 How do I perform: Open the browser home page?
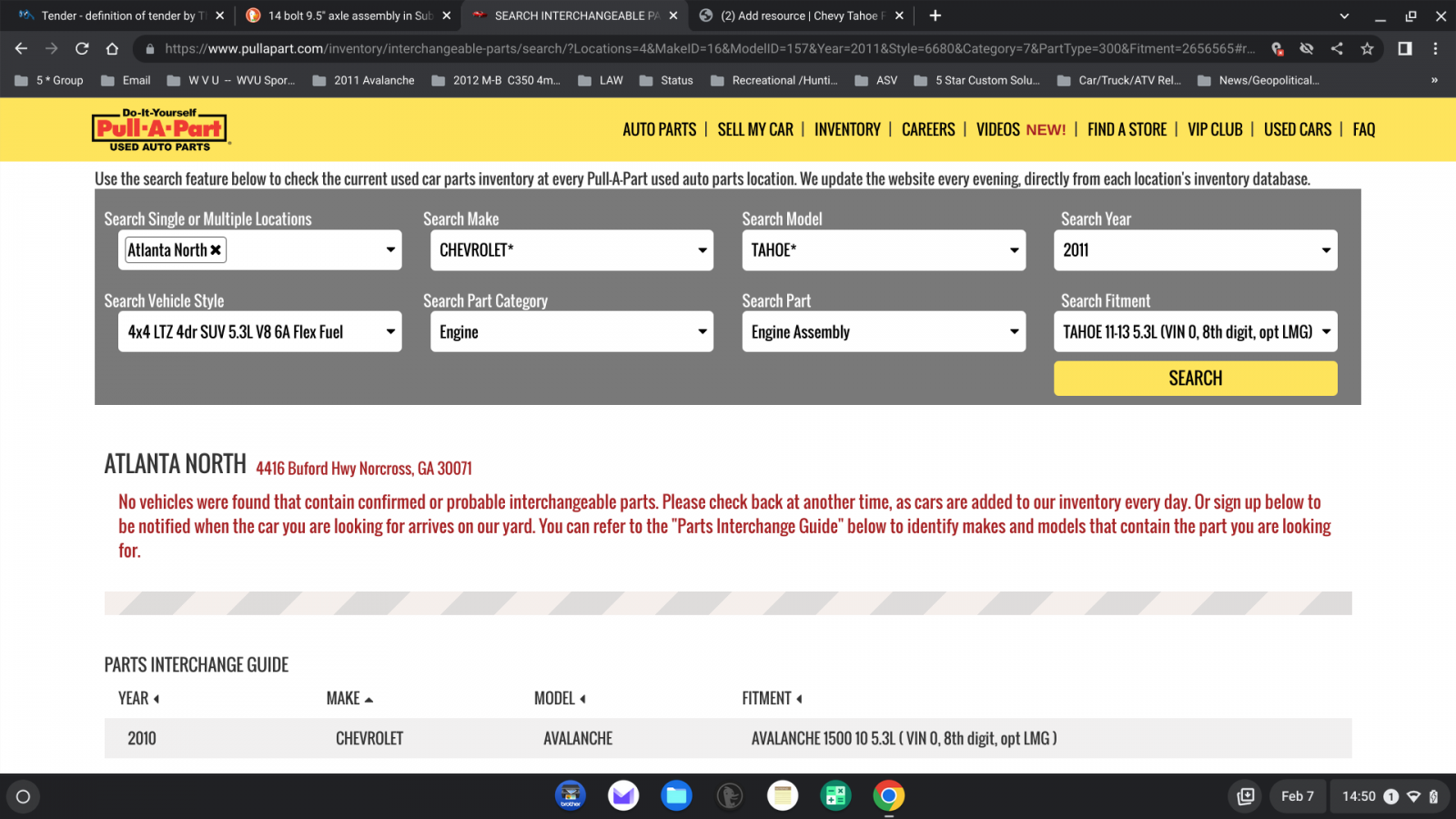[x=112, y=48]
